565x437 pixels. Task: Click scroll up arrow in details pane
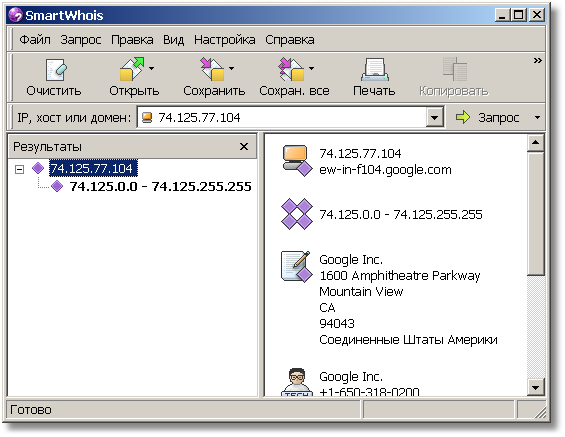[535, 143]
